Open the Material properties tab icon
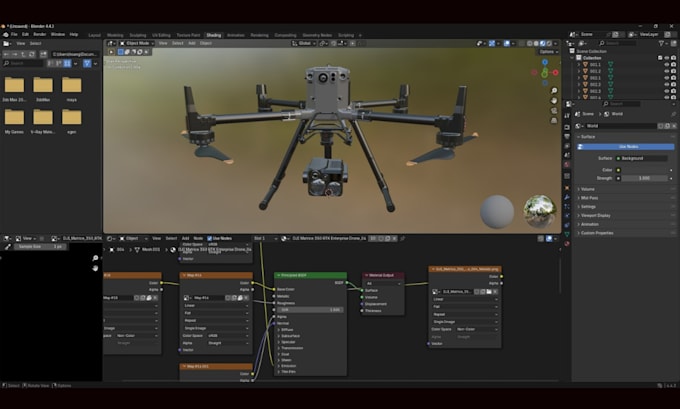 point(567,244)
